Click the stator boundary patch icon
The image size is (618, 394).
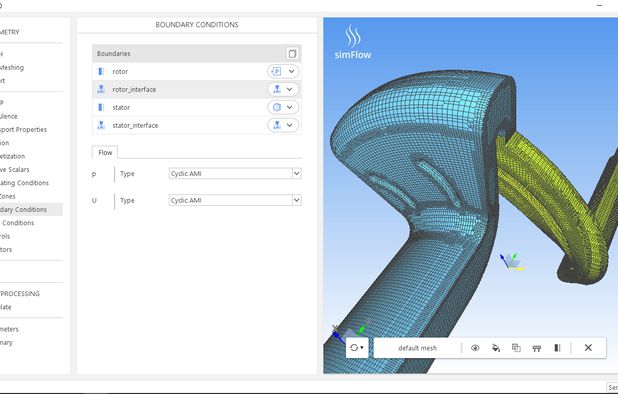coord(101,108)
